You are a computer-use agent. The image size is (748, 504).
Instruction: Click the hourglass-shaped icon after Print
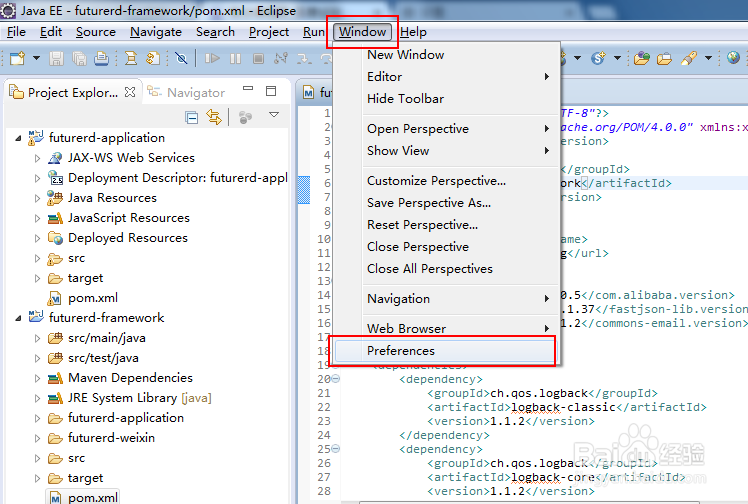point(130,59)
